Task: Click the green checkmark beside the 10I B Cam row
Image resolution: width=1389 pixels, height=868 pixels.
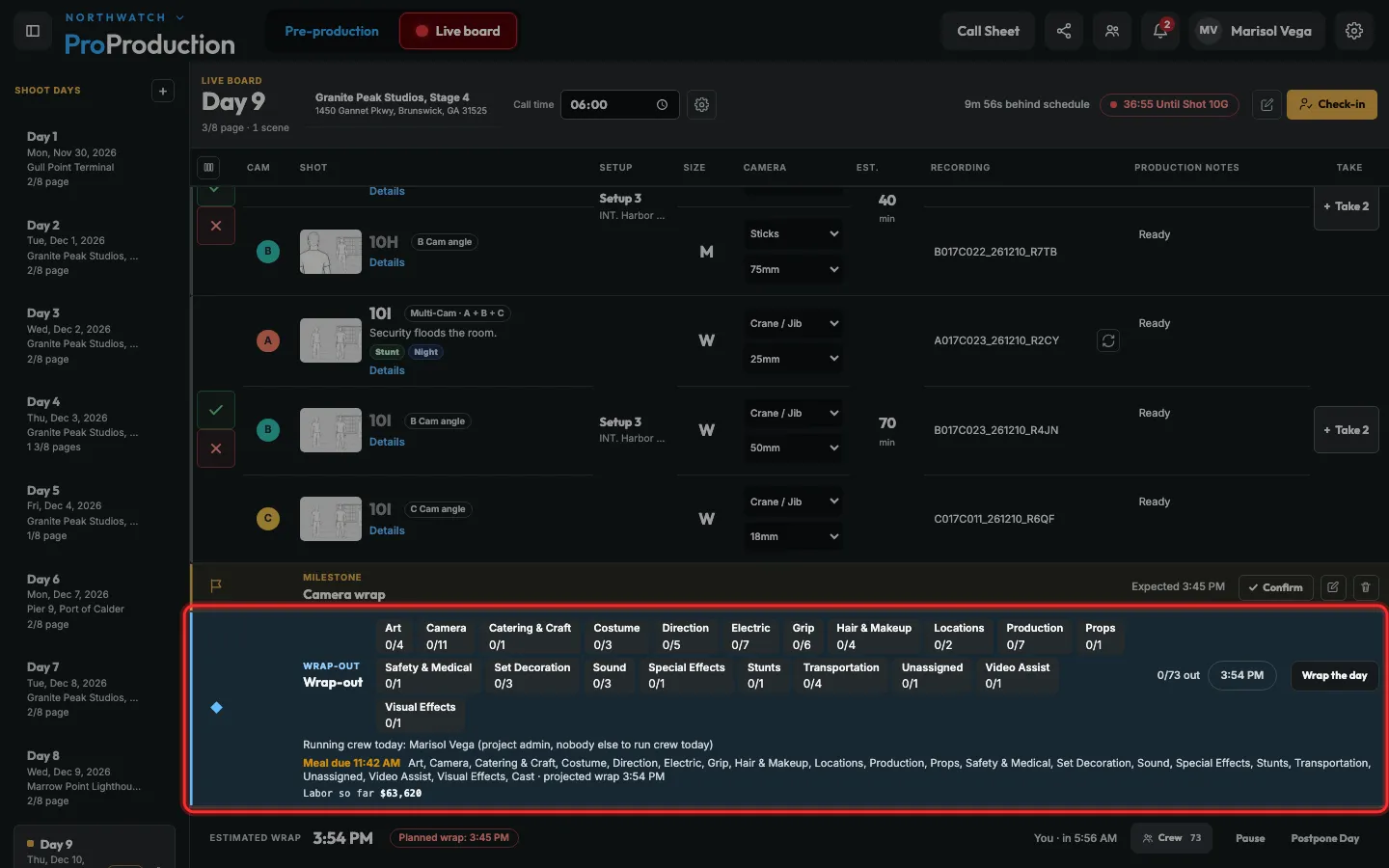Action: [216, 410]
